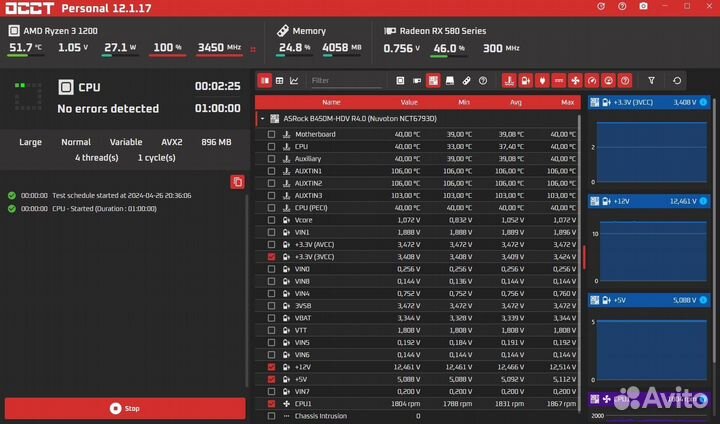Image resolution: width=720 pixels, height=424 pixels.
Task: Uncheck the +12V sensor checkbox
Action: point(271,367)
